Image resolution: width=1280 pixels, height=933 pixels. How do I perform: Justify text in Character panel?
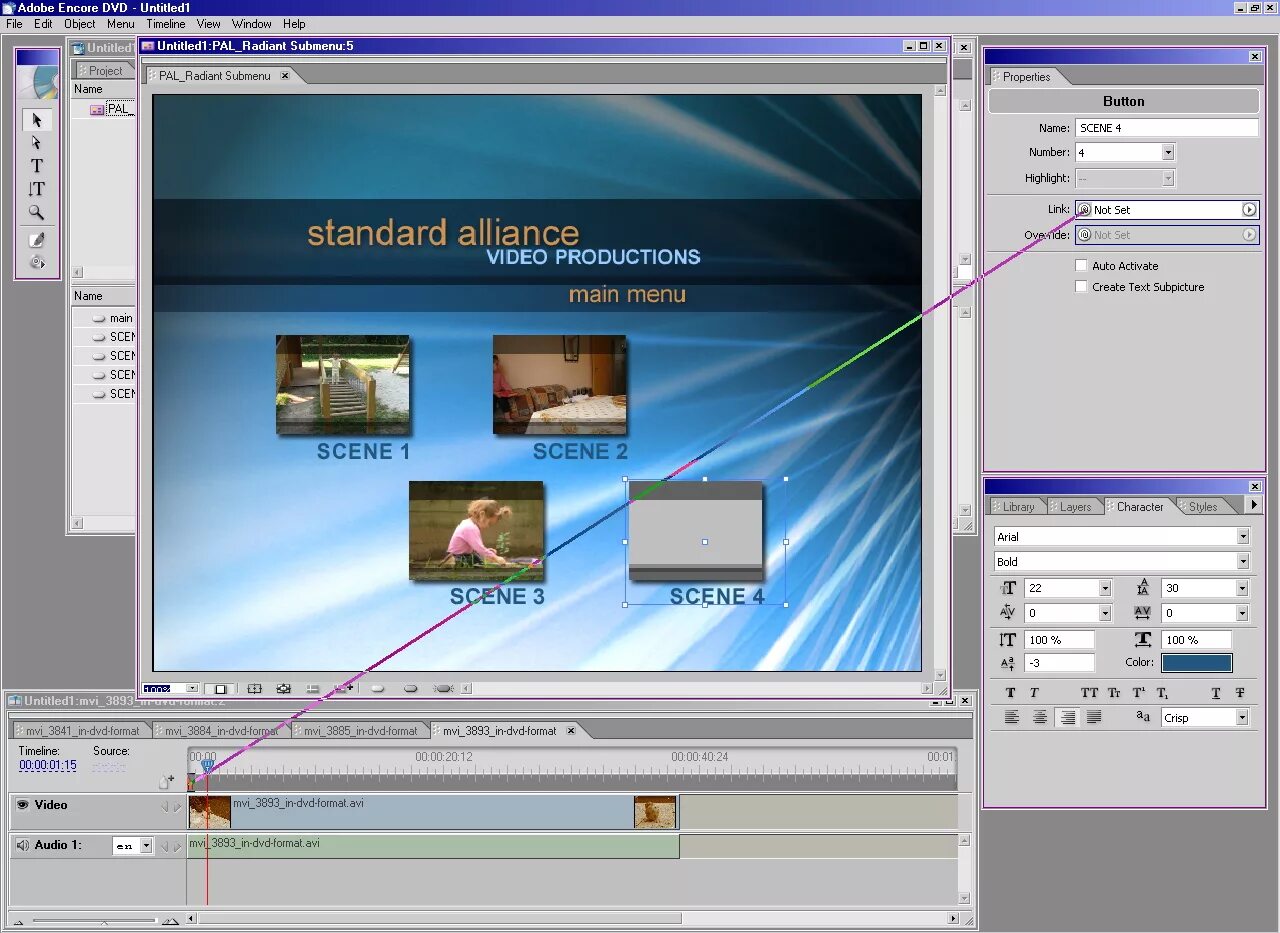pos(1095,717)
